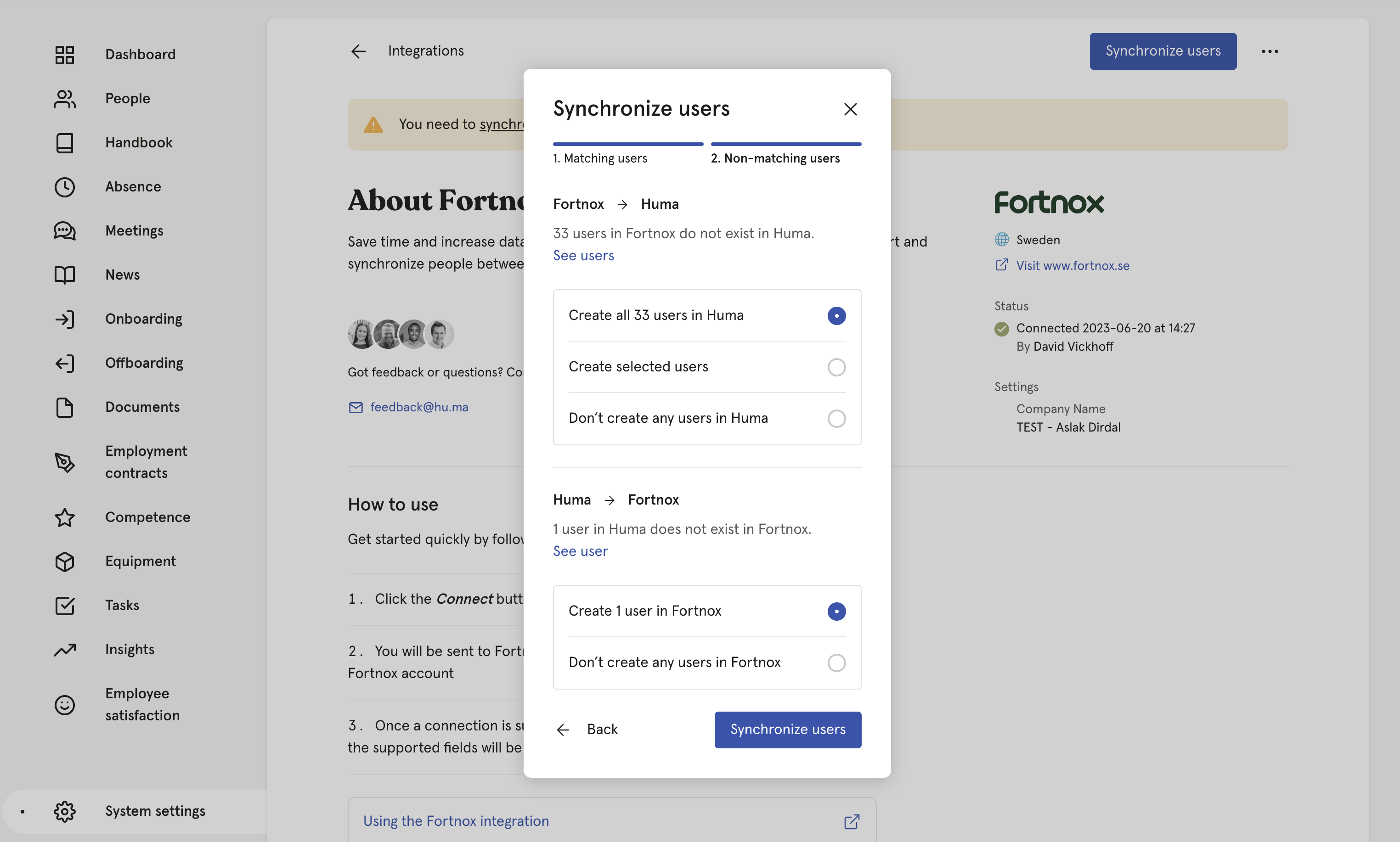Click the last team member avatar photo
The height and width of the screenshot is (842, 1400).
pos(439,334)
